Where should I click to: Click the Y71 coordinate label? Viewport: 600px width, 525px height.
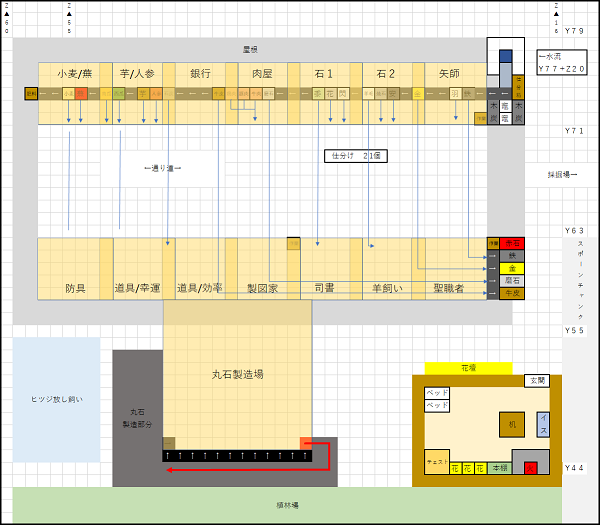[574, 131]
